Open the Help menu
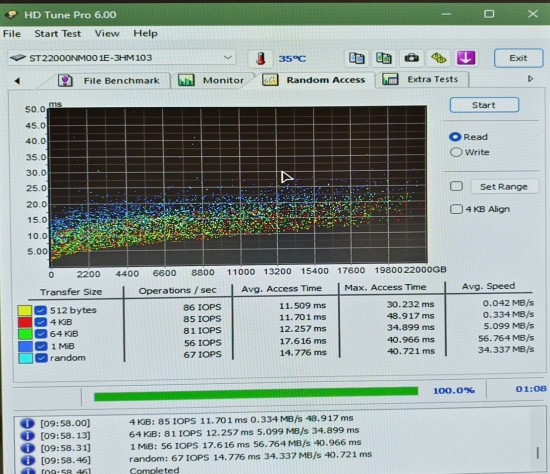The height and width of the screenshot is (474, 550). point(145,33)
